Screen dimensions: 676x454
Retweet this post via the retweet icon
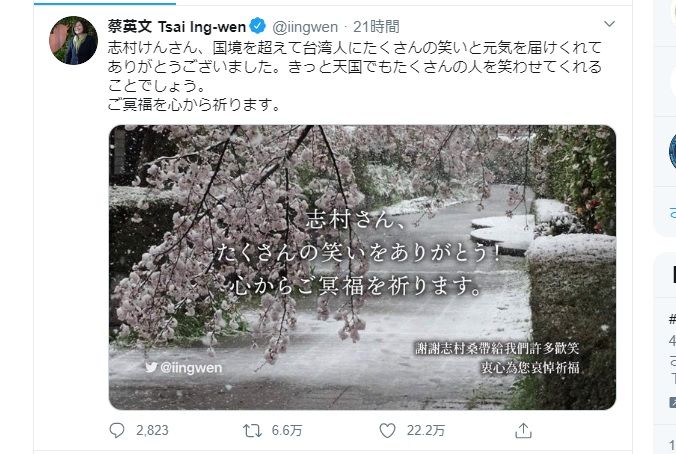pyautogui.click(x=252, y=430)
